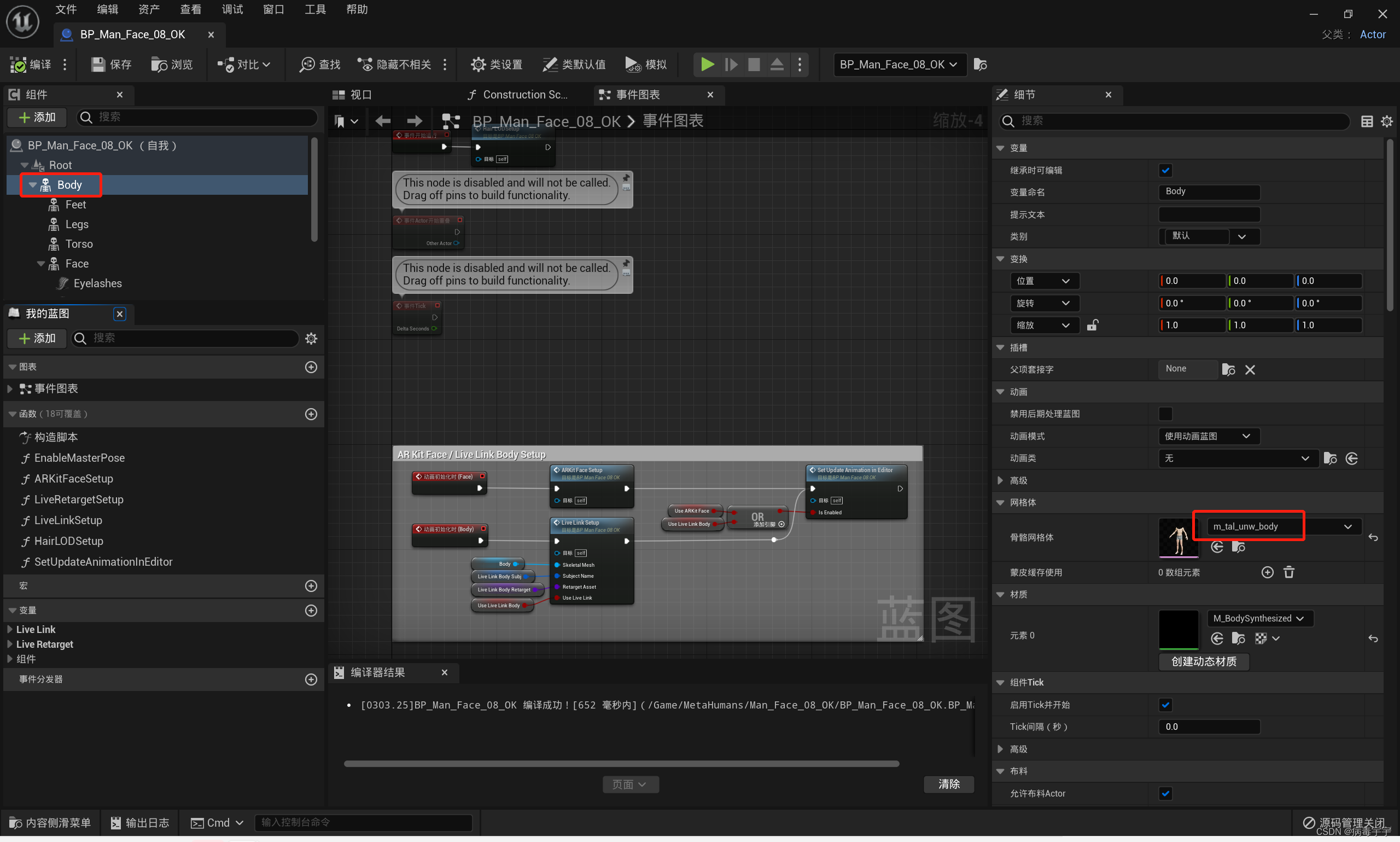This screenshot has height=842, width=1400.
Task: Toggle 允许布料Actor checkbox
Action: pyautogui.click(x=1165, y=793)
